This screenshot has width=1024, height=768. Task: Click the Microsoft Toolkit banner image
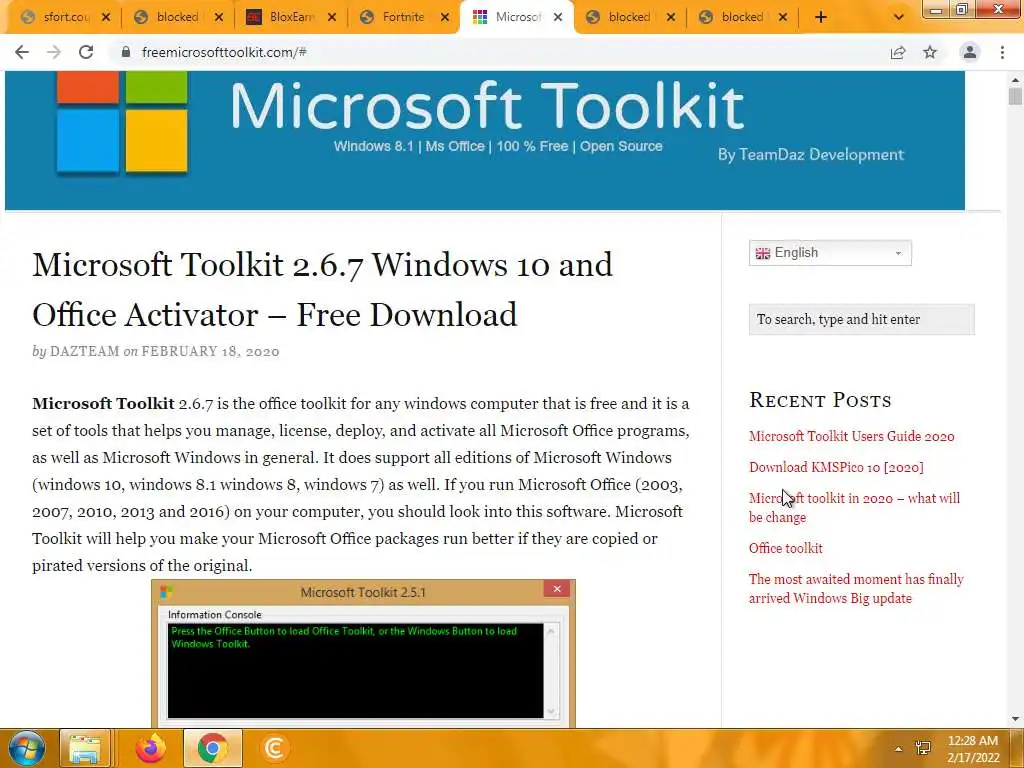pos(485,140)
